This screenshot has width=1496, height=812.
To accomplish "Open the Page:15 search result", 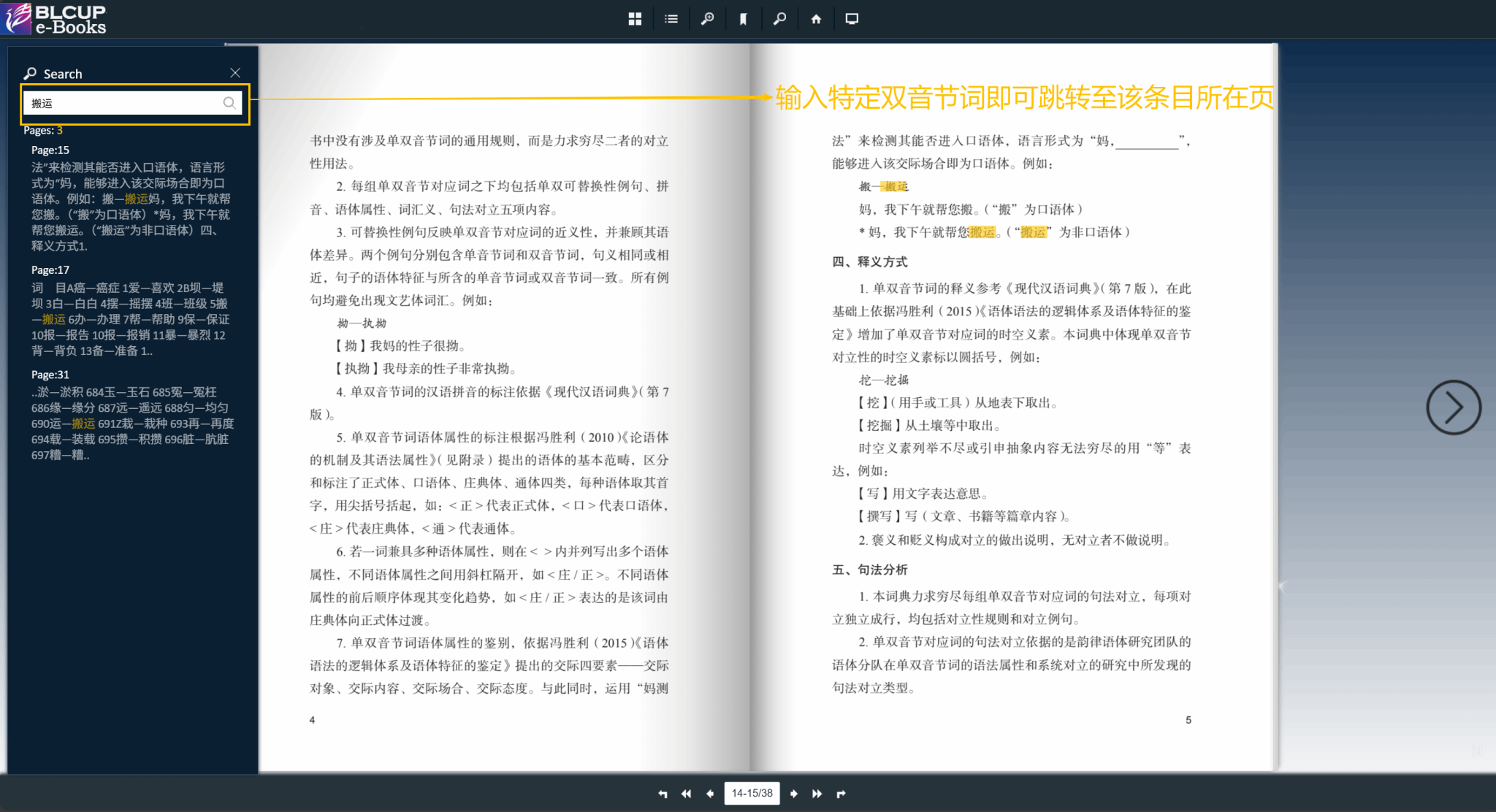I will 50,150.
